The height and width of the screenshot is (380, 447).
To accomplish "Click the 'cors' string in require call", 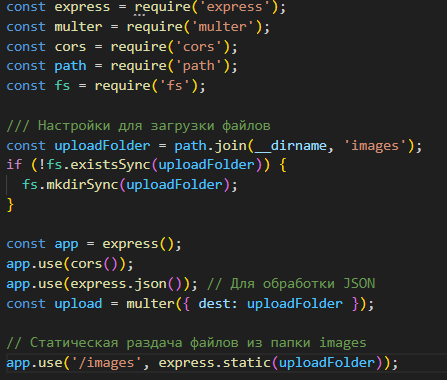I will pyautogui.click(x=199, y=47).
